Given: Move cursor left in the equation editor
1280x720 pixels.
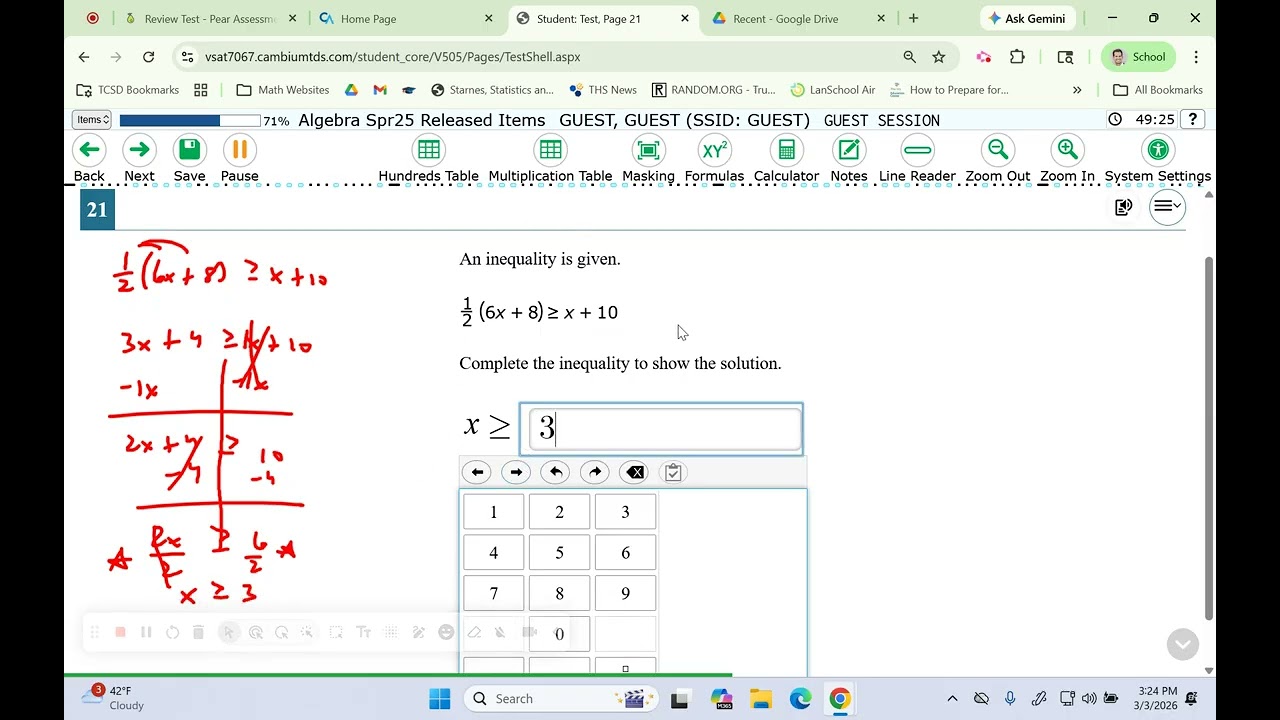Looking at the screenshot, I should pos(477,472).
